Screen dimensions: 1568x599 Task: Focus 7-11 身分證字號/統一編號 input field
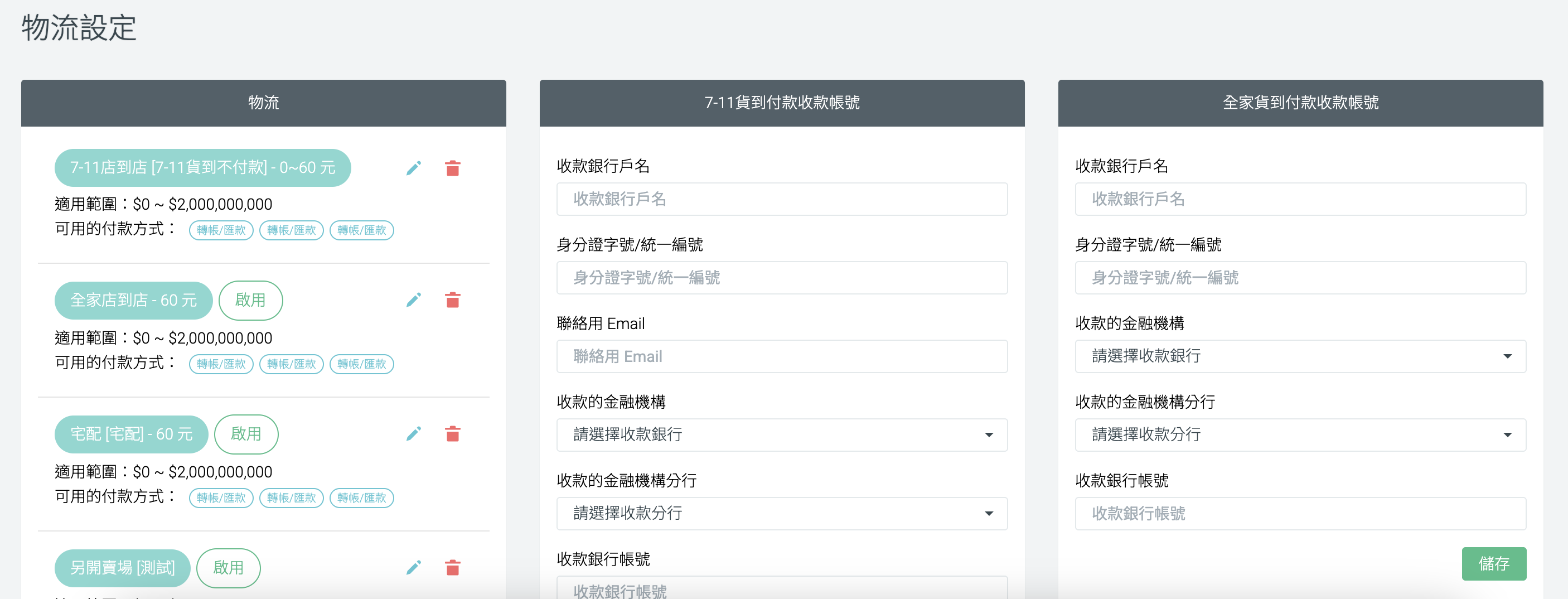[782, 278]
